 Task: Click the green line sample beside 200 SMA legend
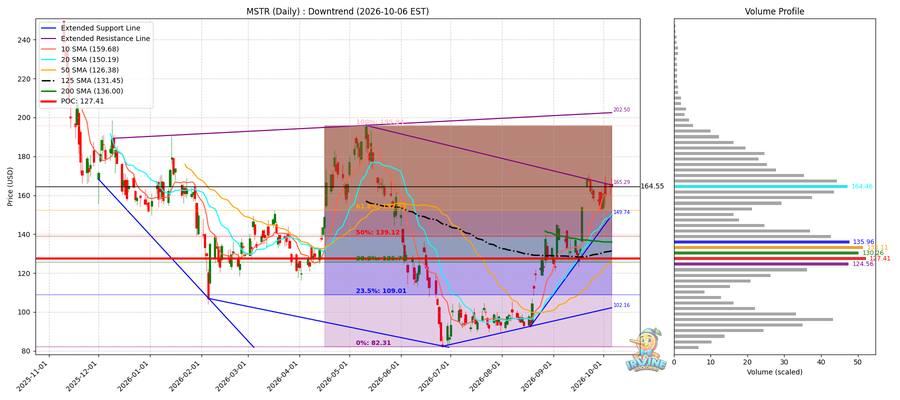tap(48, 90)
